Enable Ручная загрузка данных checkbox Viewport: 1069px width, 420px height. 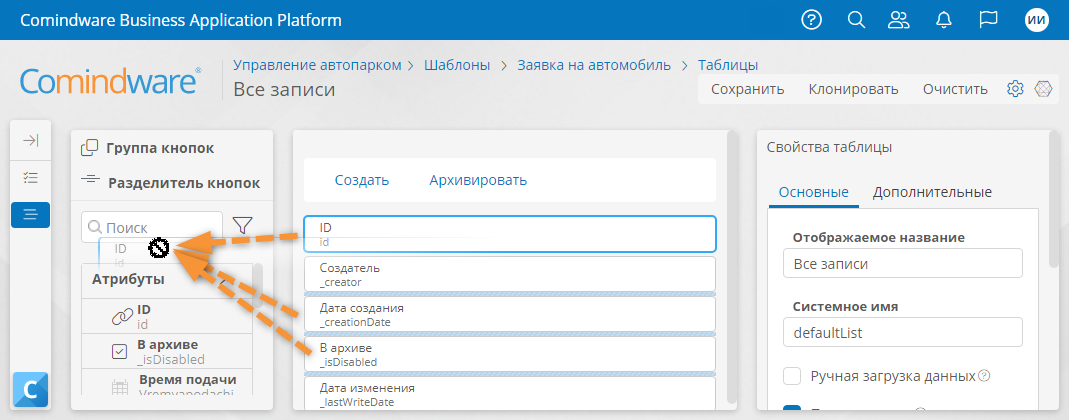[792, 376]
